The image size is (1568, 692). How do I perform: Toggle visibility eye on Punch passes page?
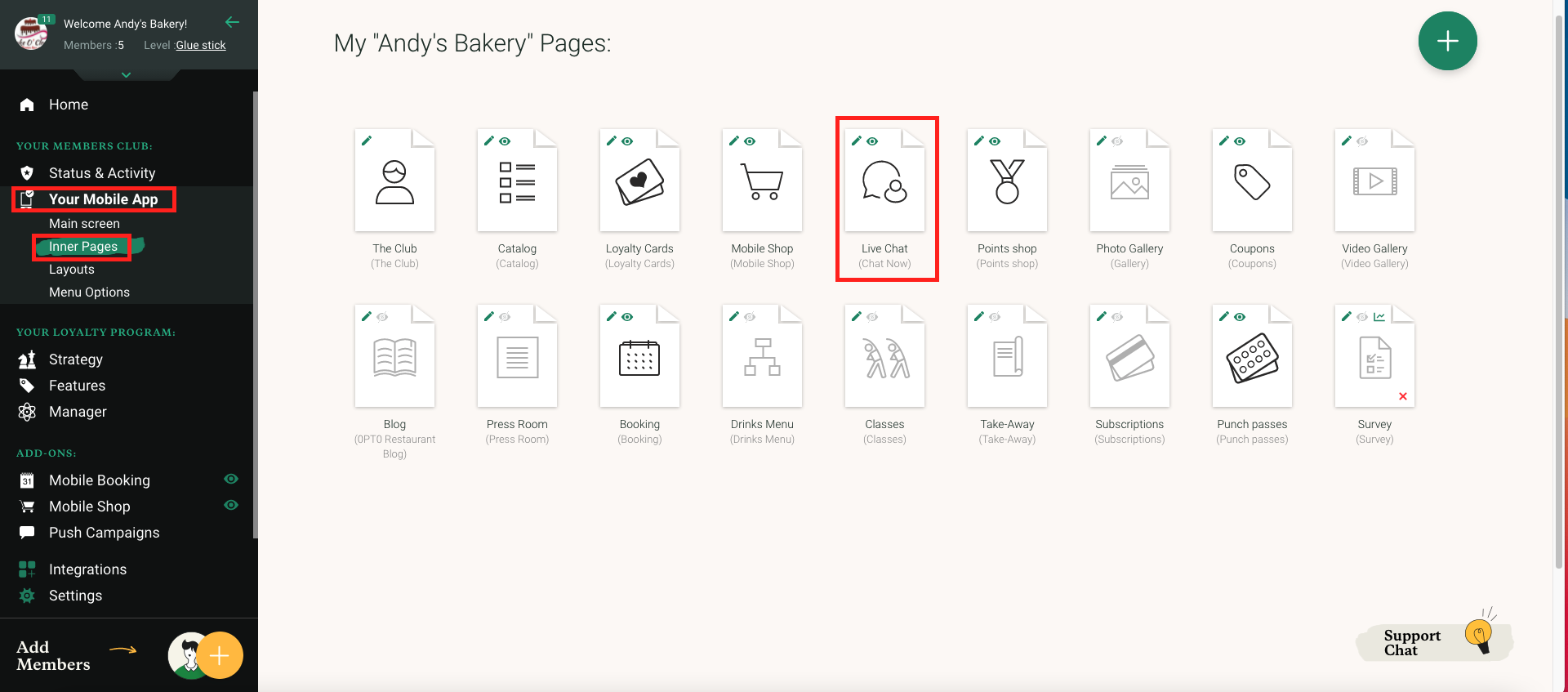point(1240,317)
